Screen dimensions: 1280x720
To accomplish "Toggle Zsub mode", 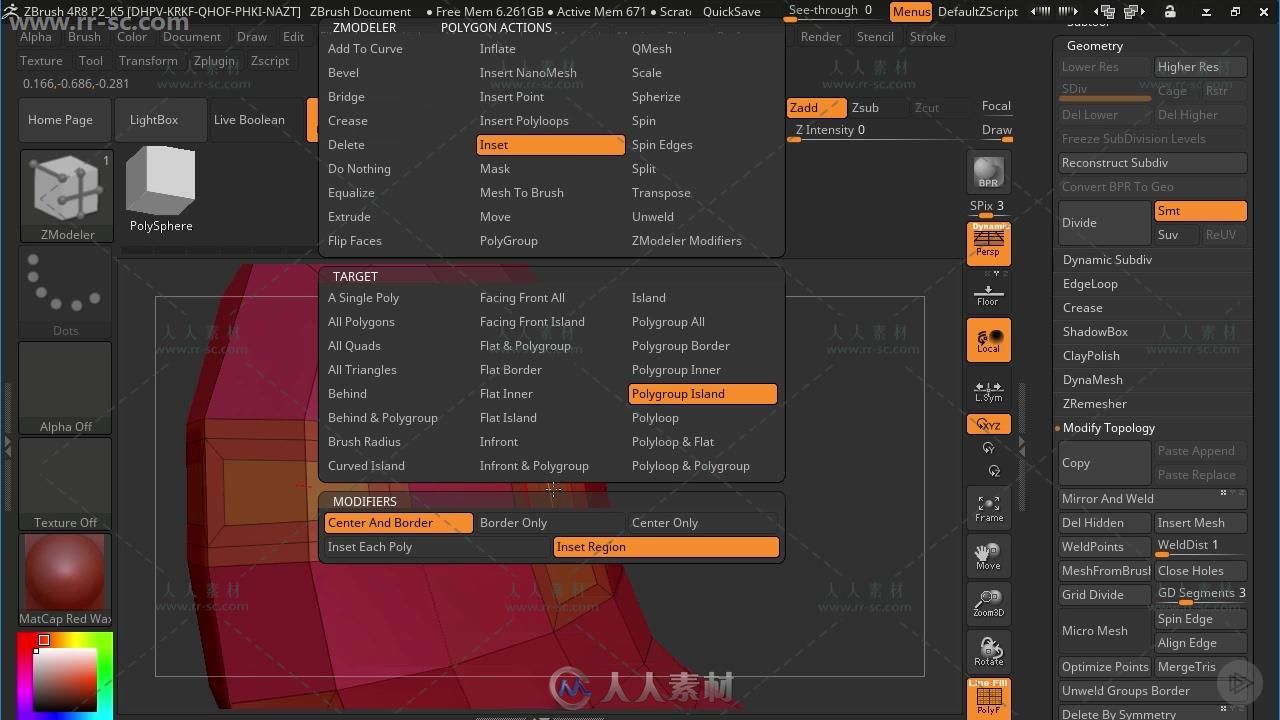I will pyautogui.click(x=878, y=108).
